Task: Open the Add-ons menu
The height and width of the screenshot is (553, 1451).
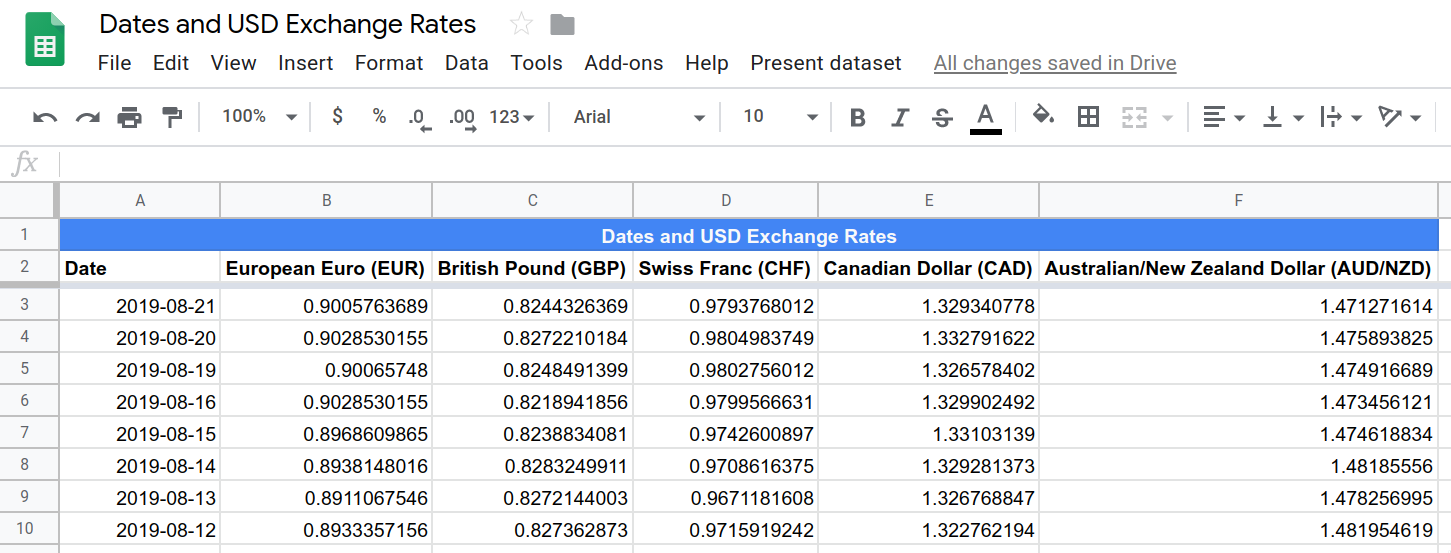Action: tap(624, 63)
